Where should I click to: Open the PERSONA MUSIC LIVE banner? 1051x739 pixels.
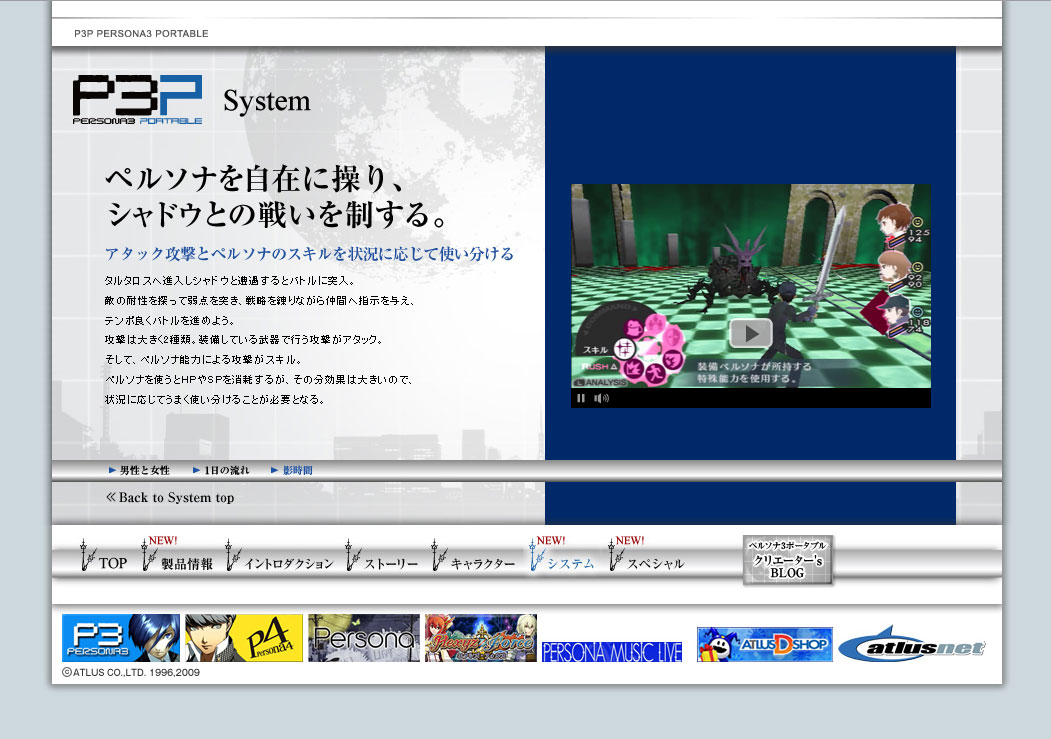click(612, 651)
